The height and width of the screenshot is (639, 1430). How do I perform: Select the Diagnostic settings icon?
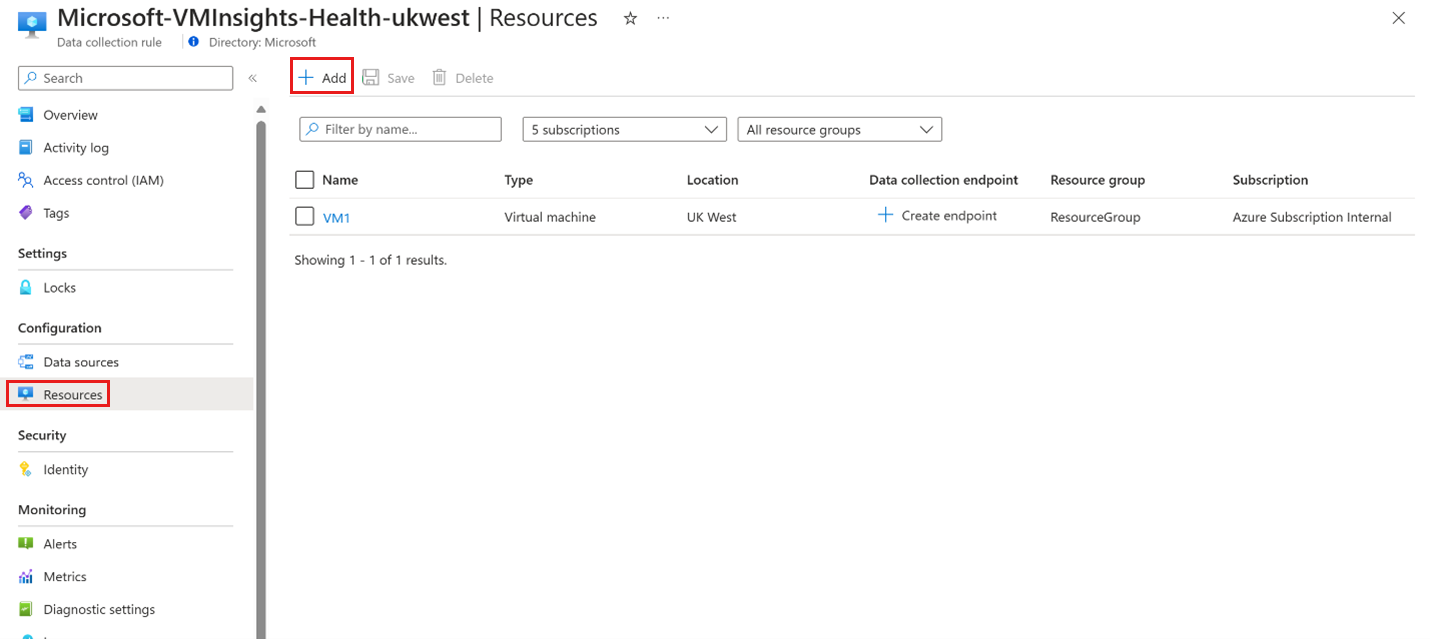[25, 609]
